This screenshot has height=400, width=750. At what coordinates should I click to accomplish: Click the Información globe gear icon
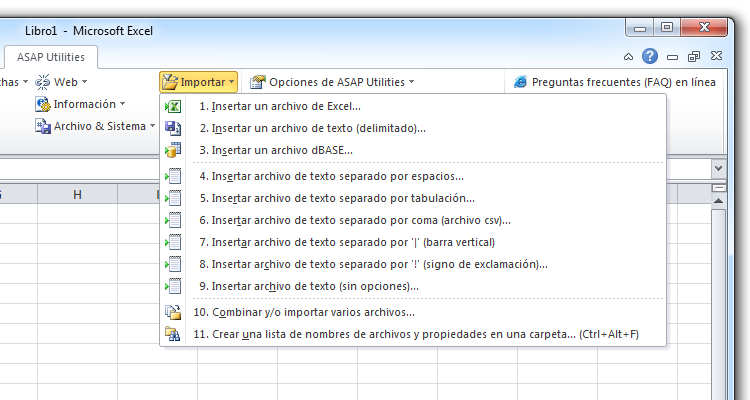point(43,104)
